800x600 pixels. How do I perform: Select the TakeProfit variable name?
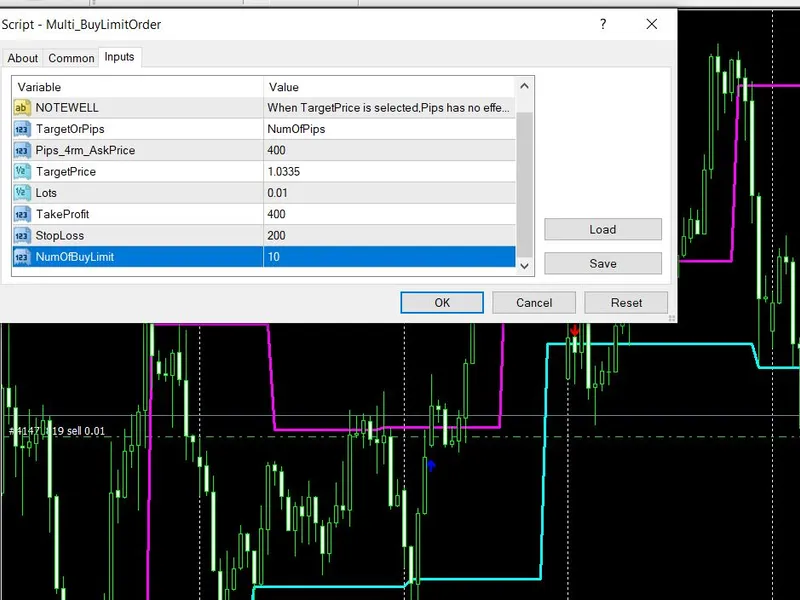coord(62,214)
